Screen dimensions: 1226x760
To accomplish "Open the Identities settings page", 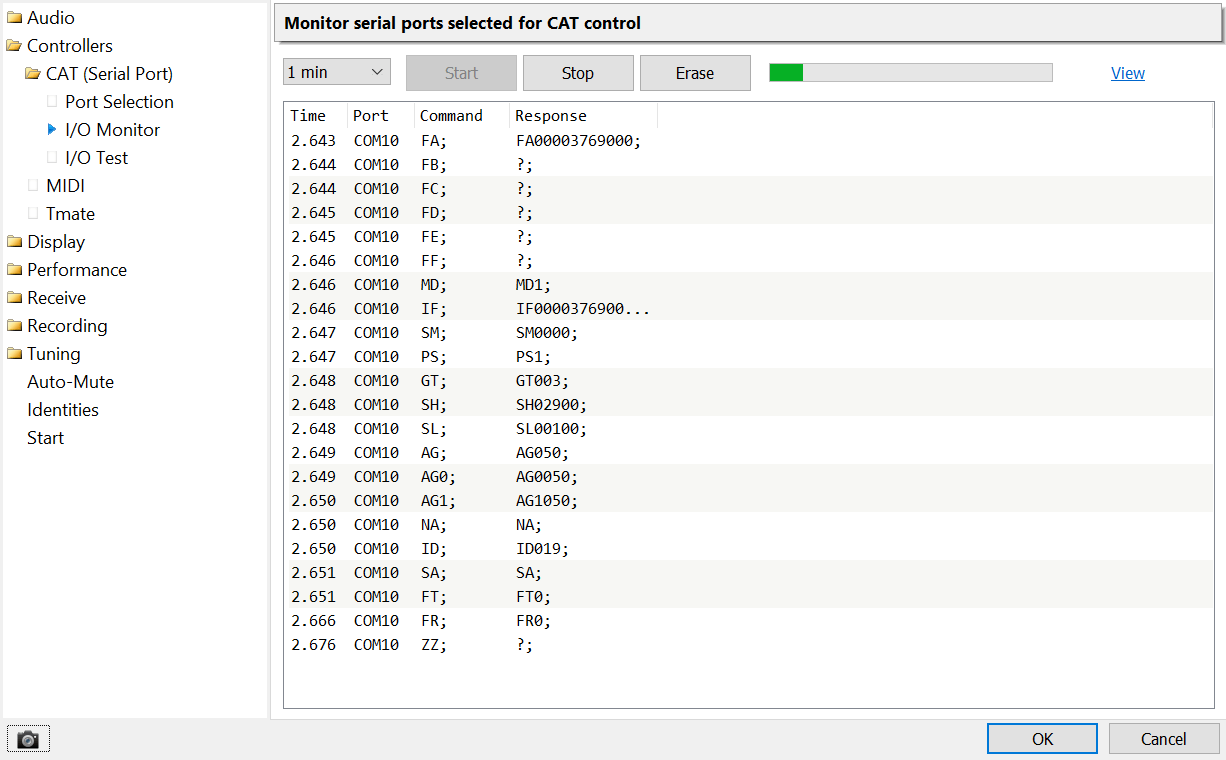I will point(63,409).
